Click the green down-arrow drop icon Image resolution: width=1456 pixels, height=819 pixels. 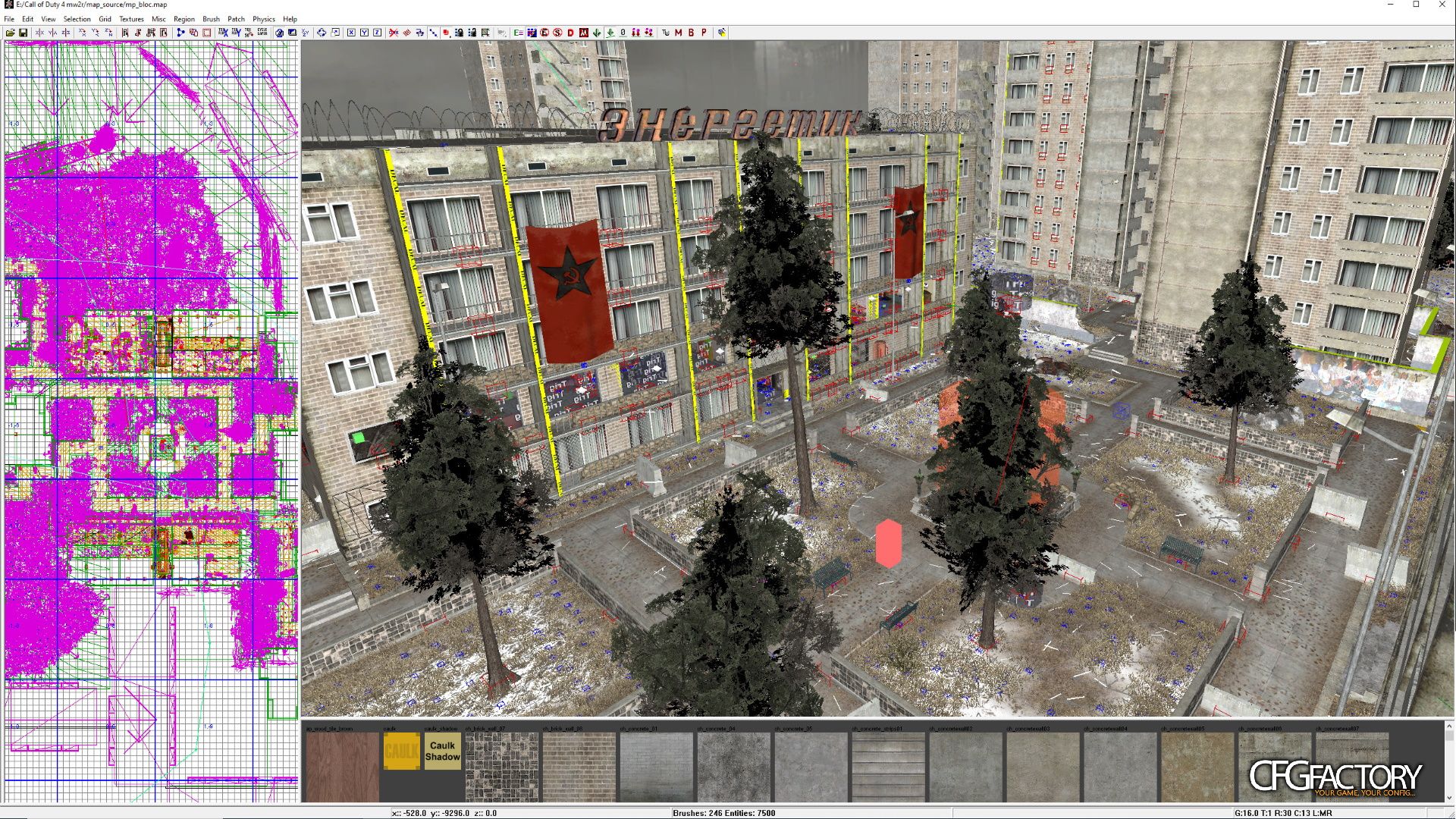597,33
